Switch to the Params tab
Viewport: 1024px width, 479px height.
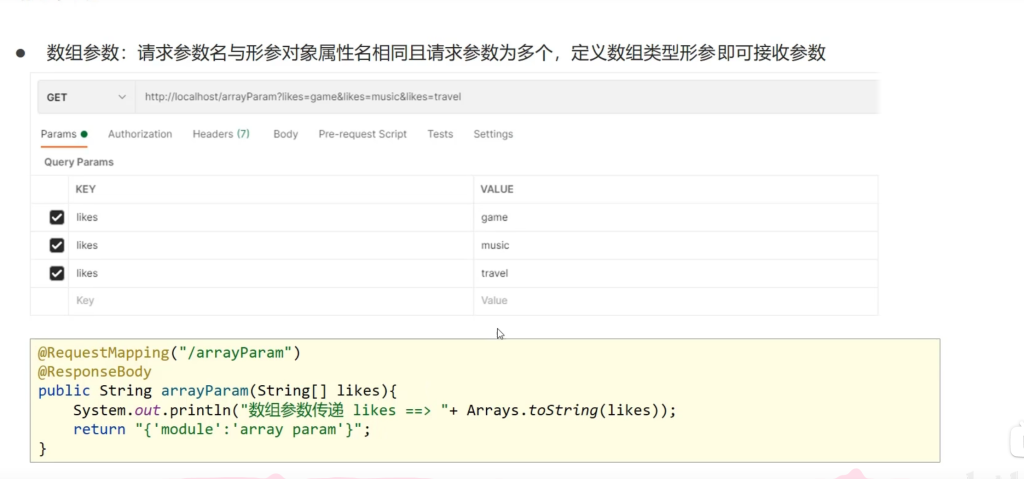pos(63,134)
